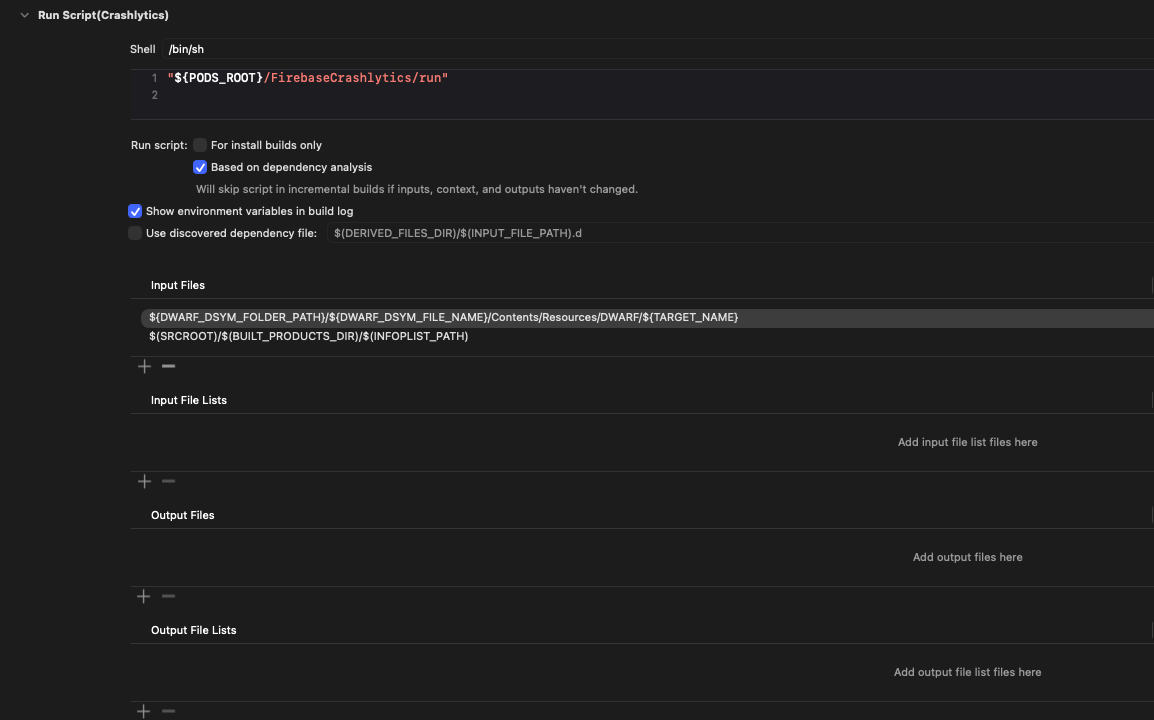Enable For install builds only
This screenshot has width=1154, height=720.
coord(199,145)
